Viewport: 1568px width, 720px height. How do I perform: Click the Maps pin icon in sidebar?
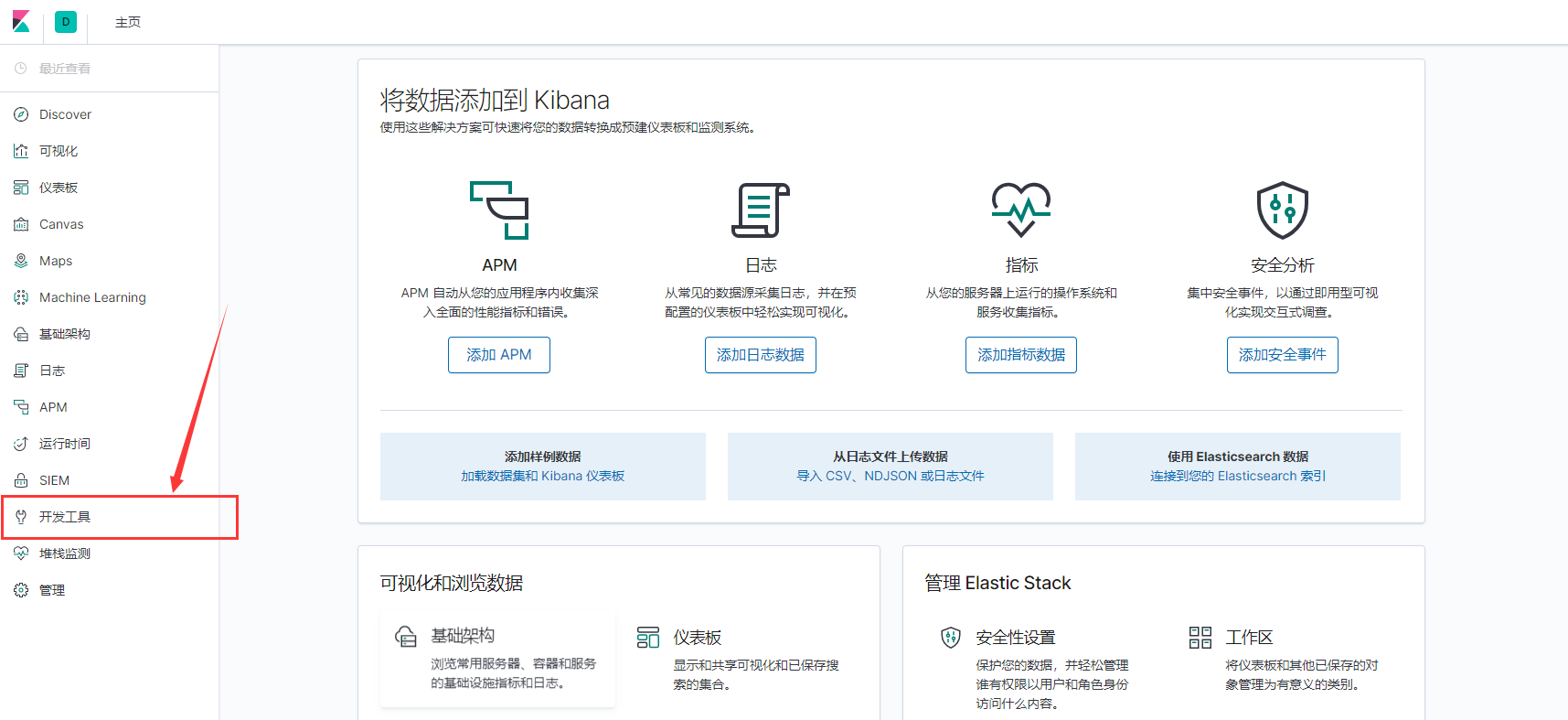[21, 261]
